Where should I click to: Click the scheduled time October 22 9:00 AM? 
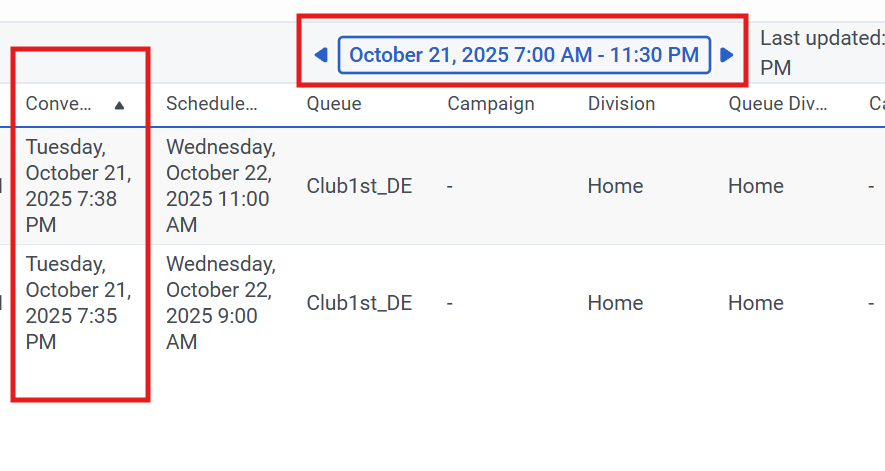220,303
